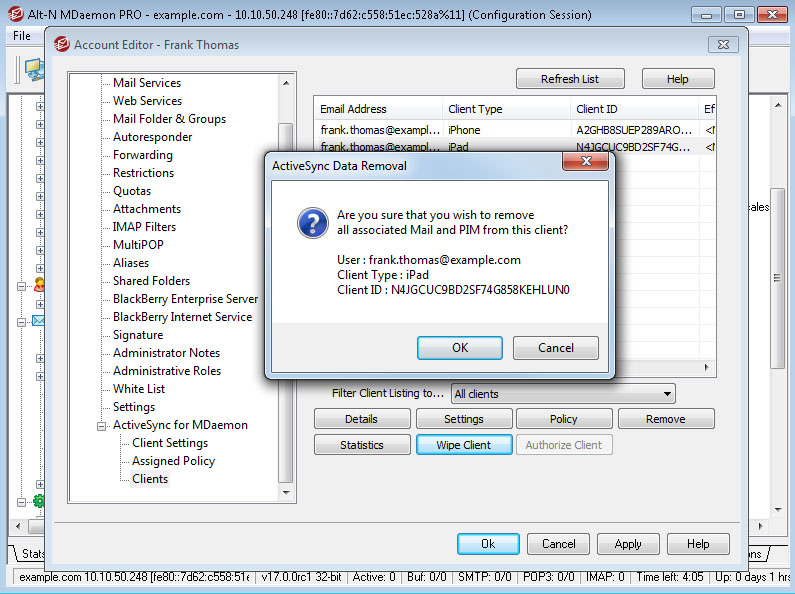Select BlackBerry Enterprise Server item
Screen dimensions: 795x594
186,299
